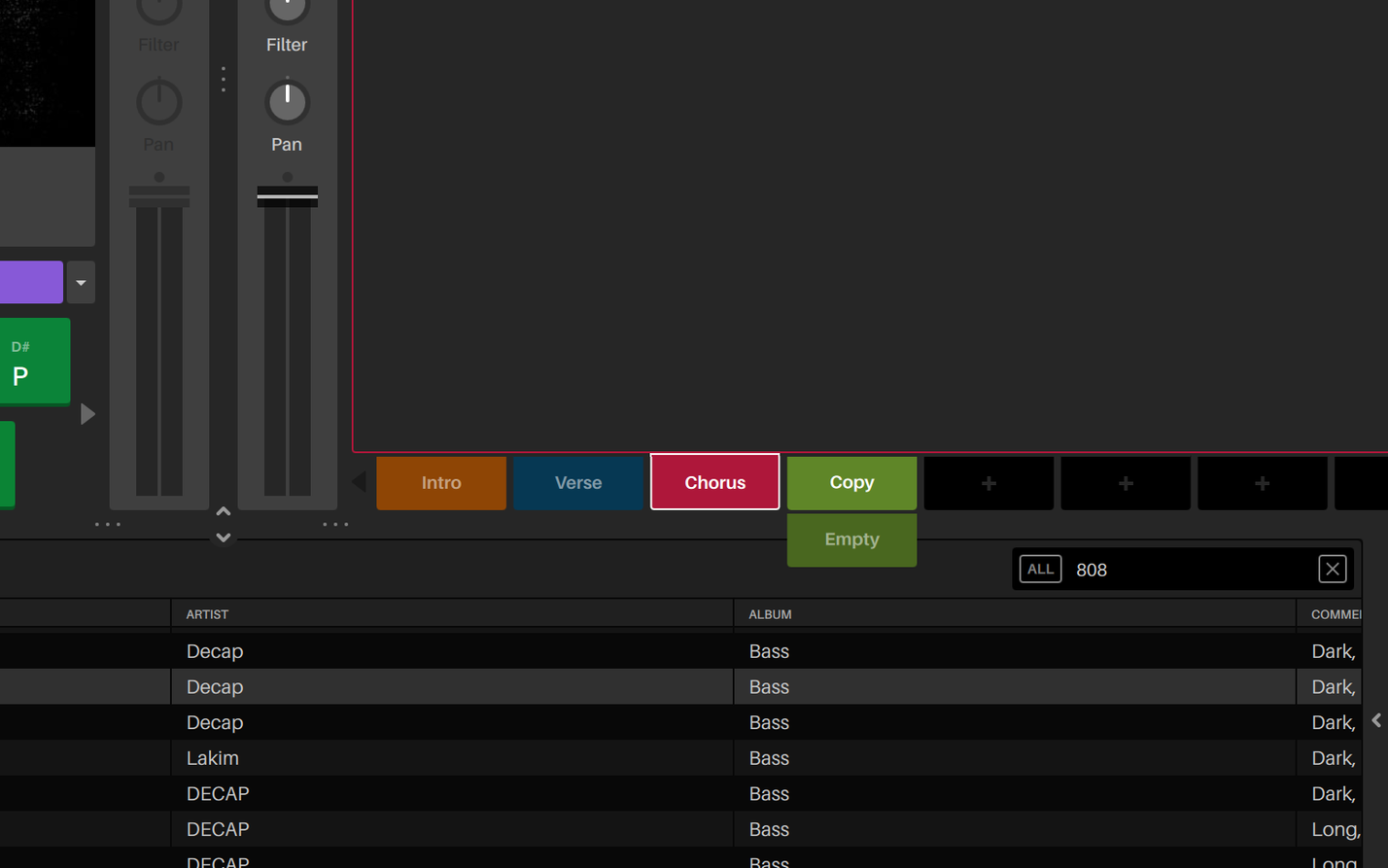Viewport: 1388px width, 868px height.
Task: Click the Empty button
Action: point(850,539)
